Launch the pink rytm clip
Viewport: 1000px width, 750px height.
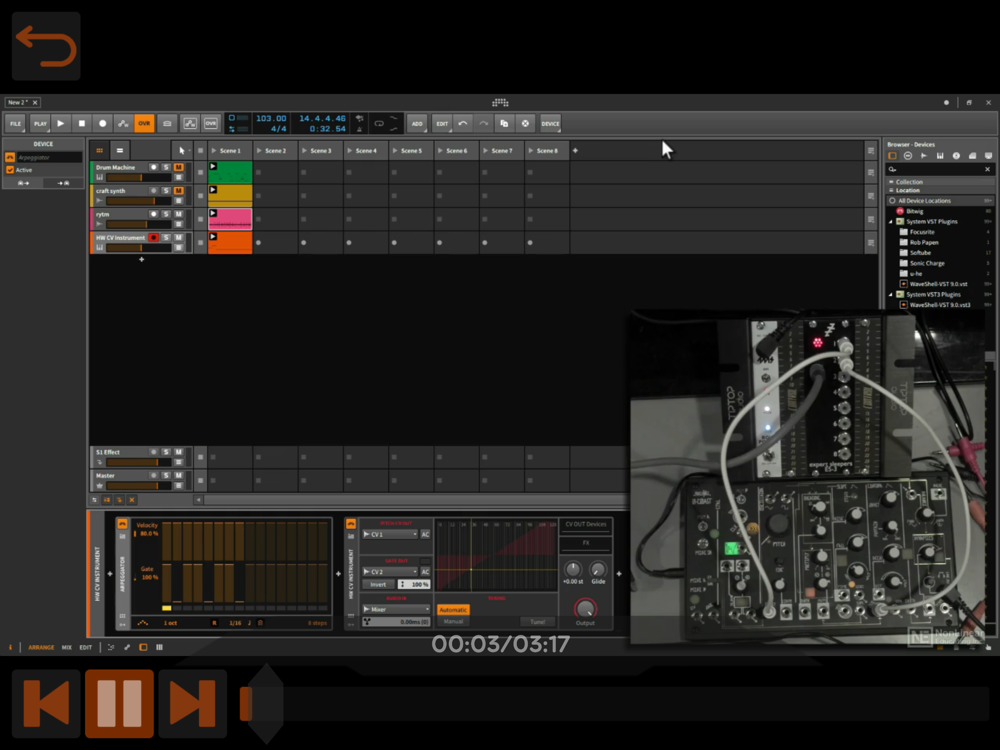click(x=213, y=213)
